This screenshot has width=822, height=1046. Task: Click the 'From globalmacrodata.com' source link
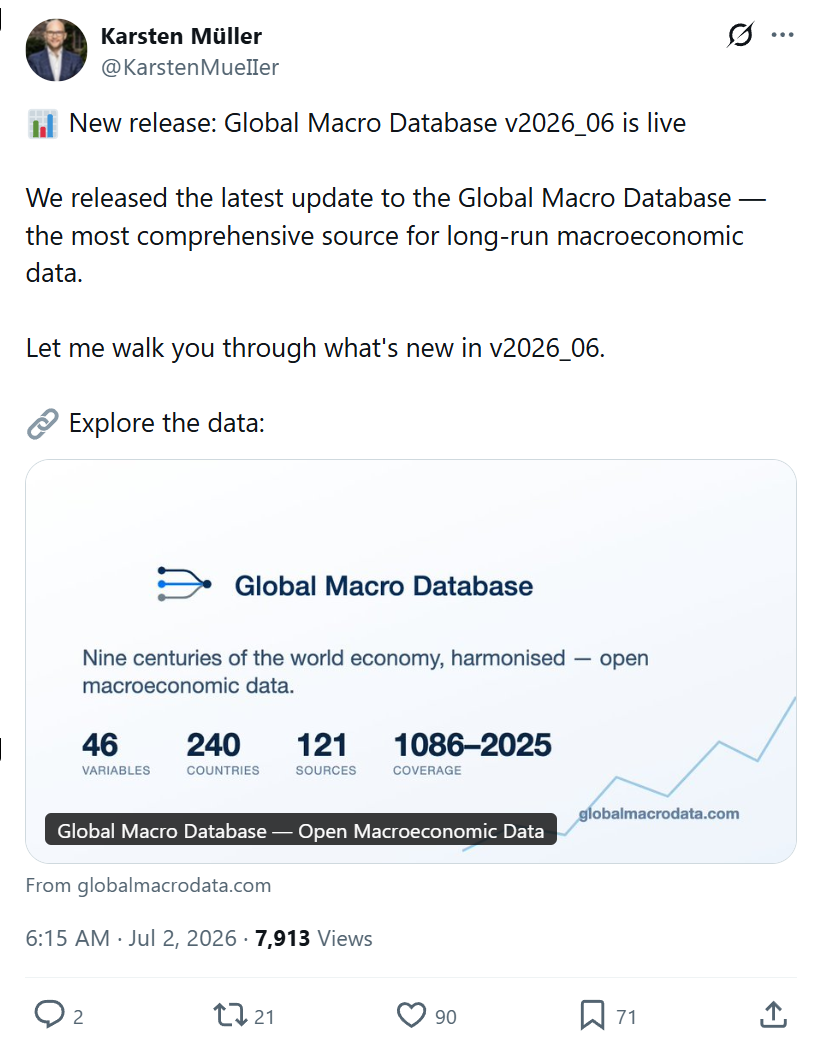tap(148, 885)
